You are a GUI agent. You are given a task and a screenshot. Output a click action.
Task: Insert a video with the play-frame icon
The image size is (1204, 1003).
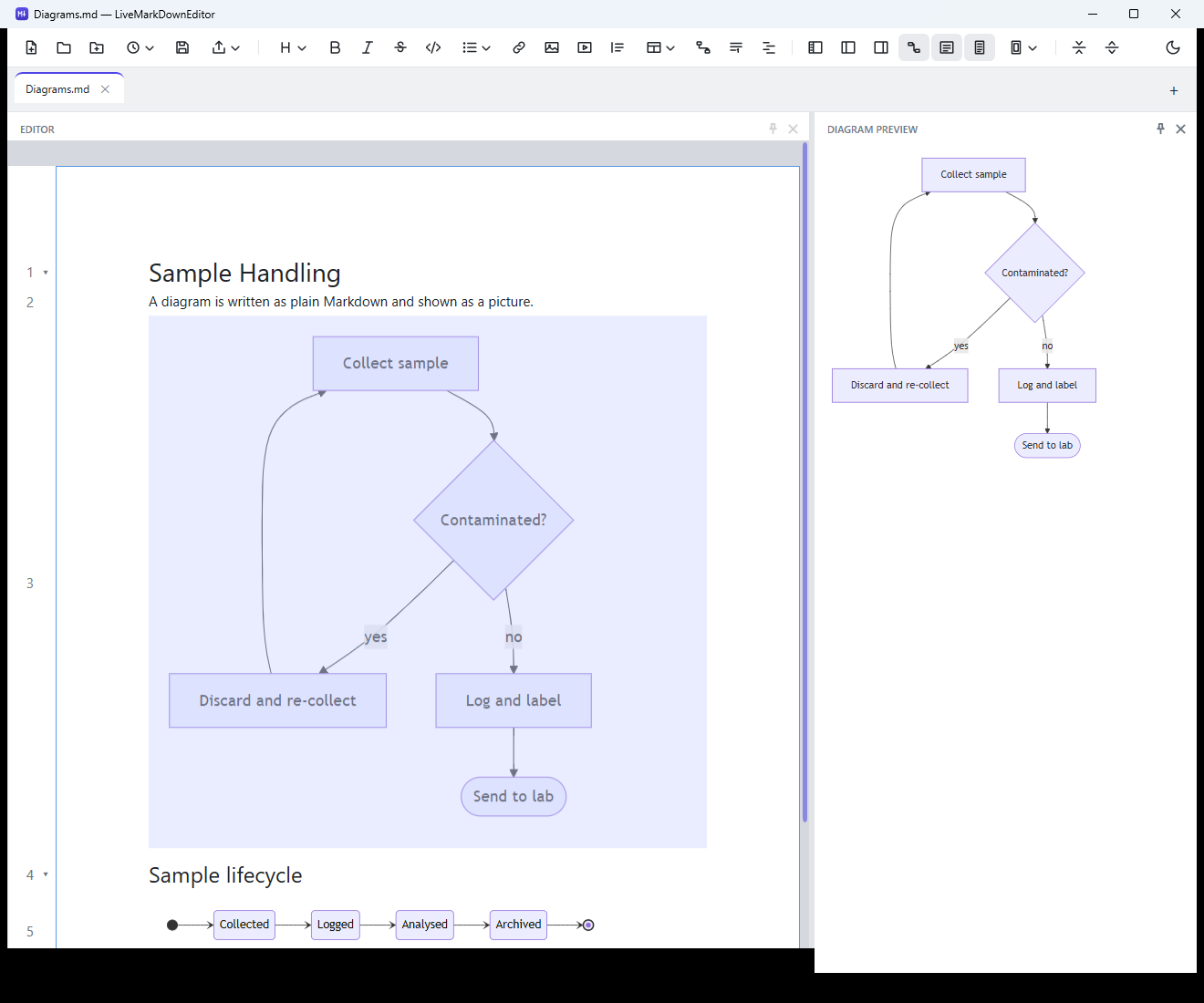pyautogui.click(x=585, y=47)
